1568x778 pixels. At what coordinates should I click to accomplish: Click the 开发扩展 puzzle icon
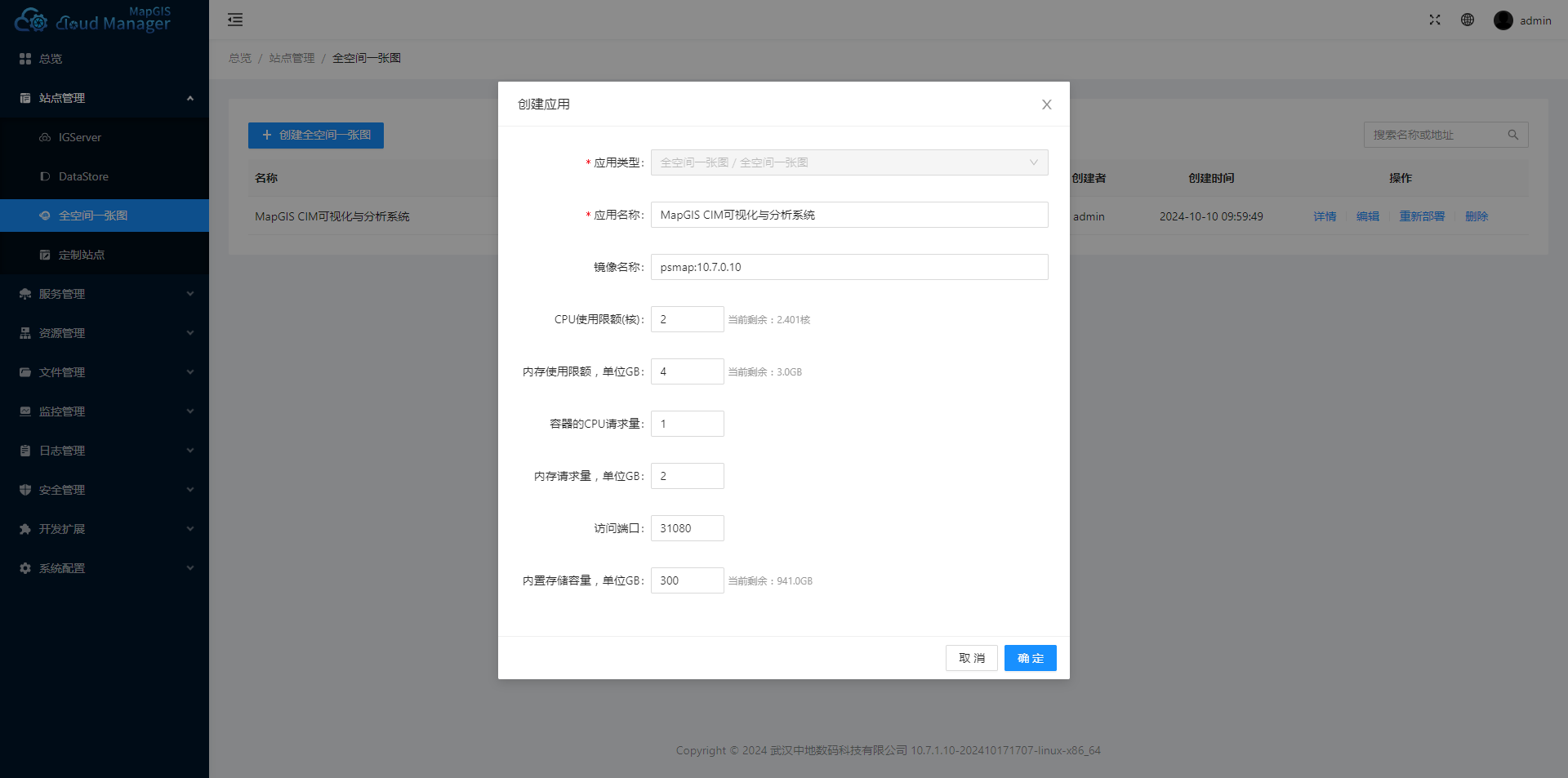point(25,529)
